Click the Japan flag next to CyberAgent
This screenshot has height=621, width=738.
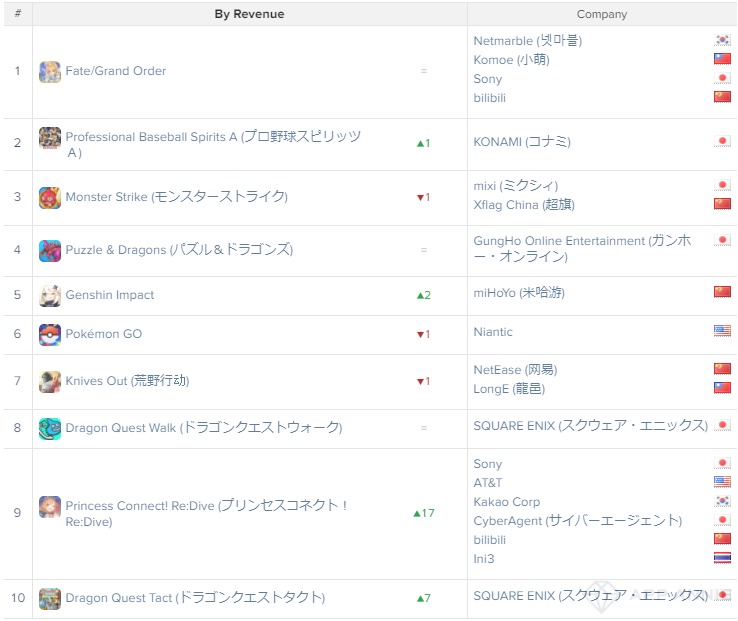[722, 520]
